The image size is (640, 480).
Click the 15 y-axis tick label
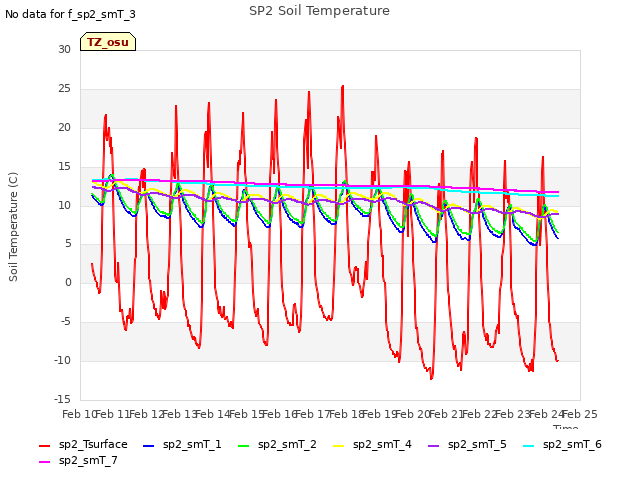pos(64,166)
